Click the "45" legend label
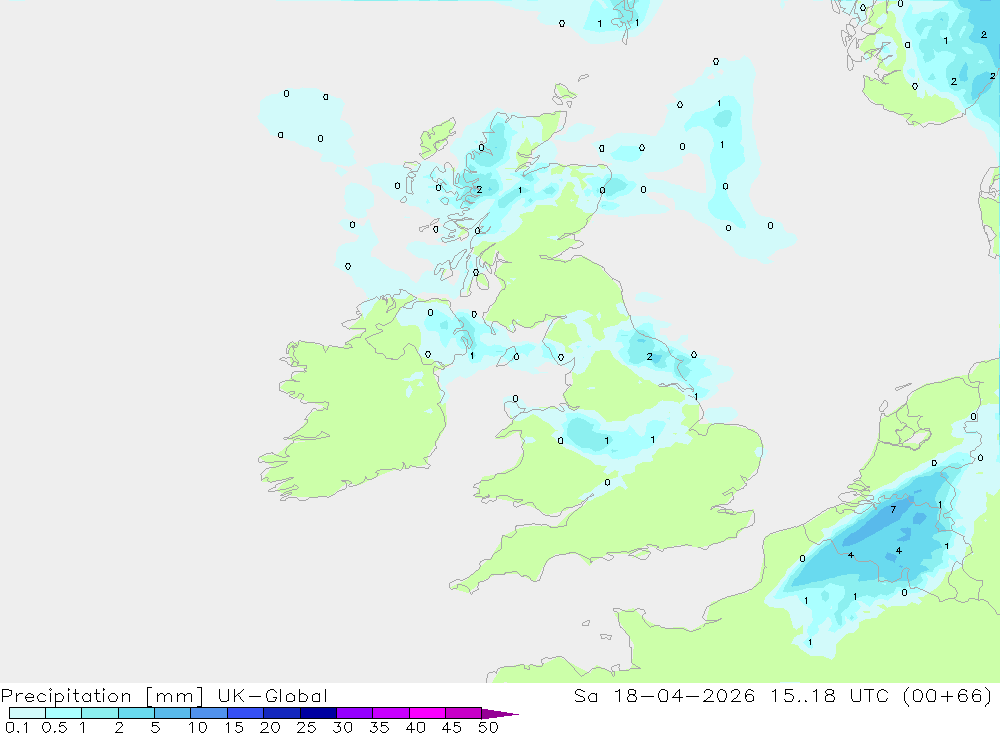 tap(452, 727)
